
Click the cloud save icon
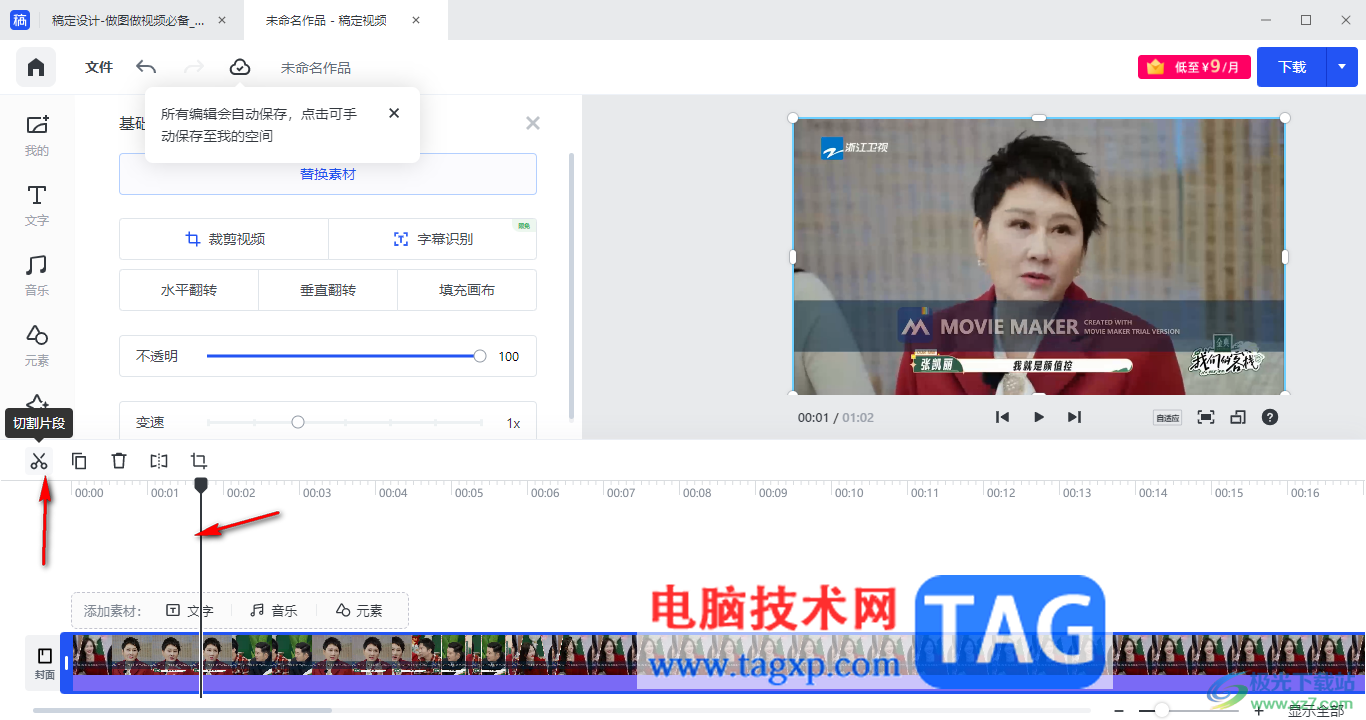click(240, 67)
